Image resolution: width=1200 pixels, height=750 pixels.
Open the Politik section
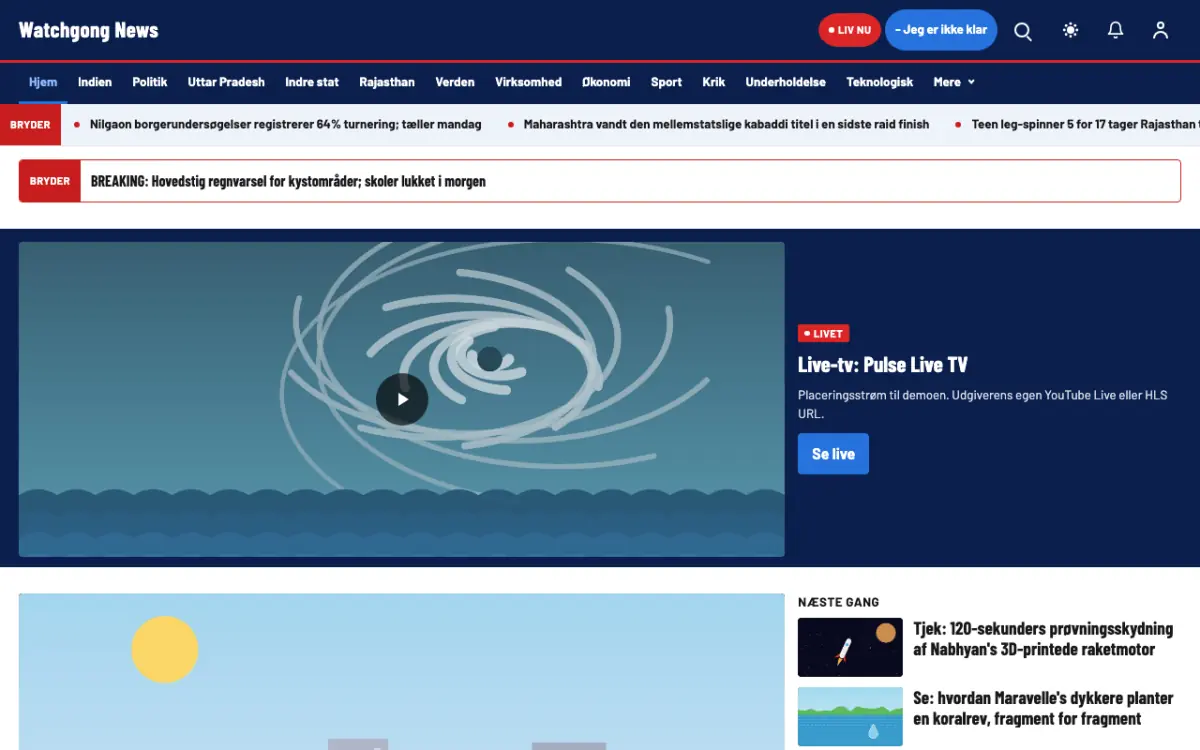click(x=150, y=82)
